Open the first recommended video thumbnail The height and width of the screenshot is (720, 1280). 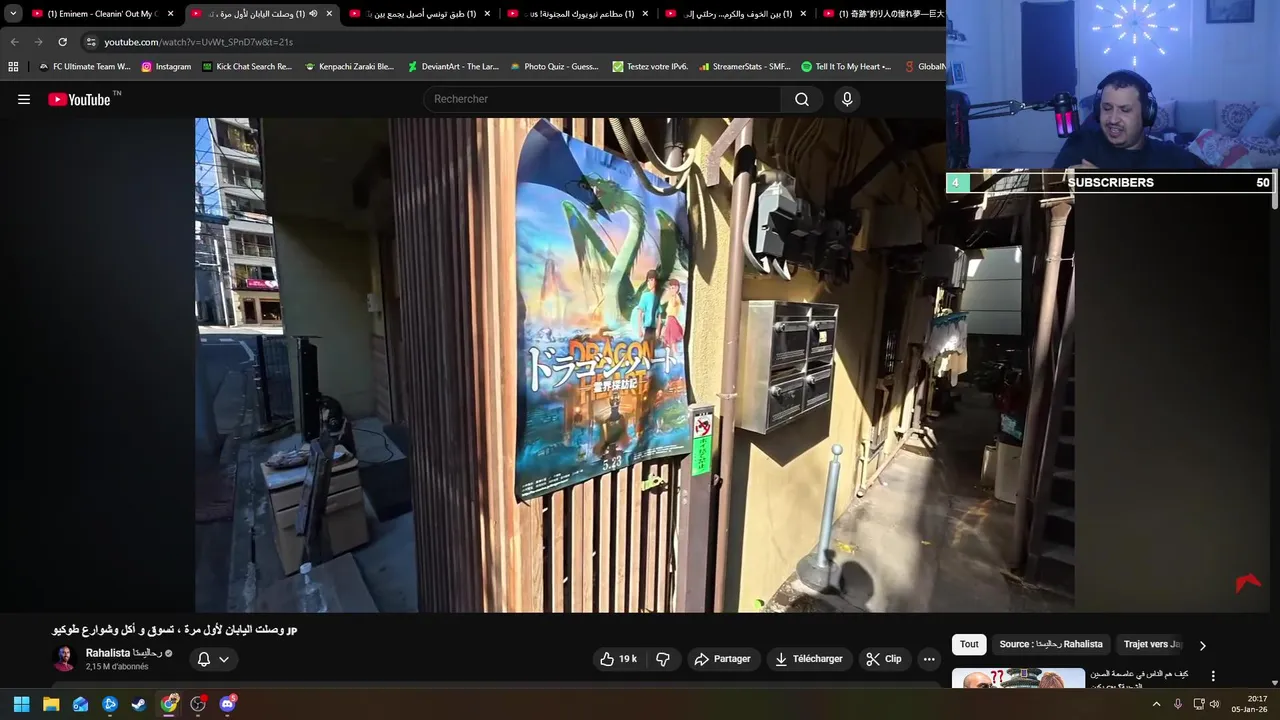1018,679
